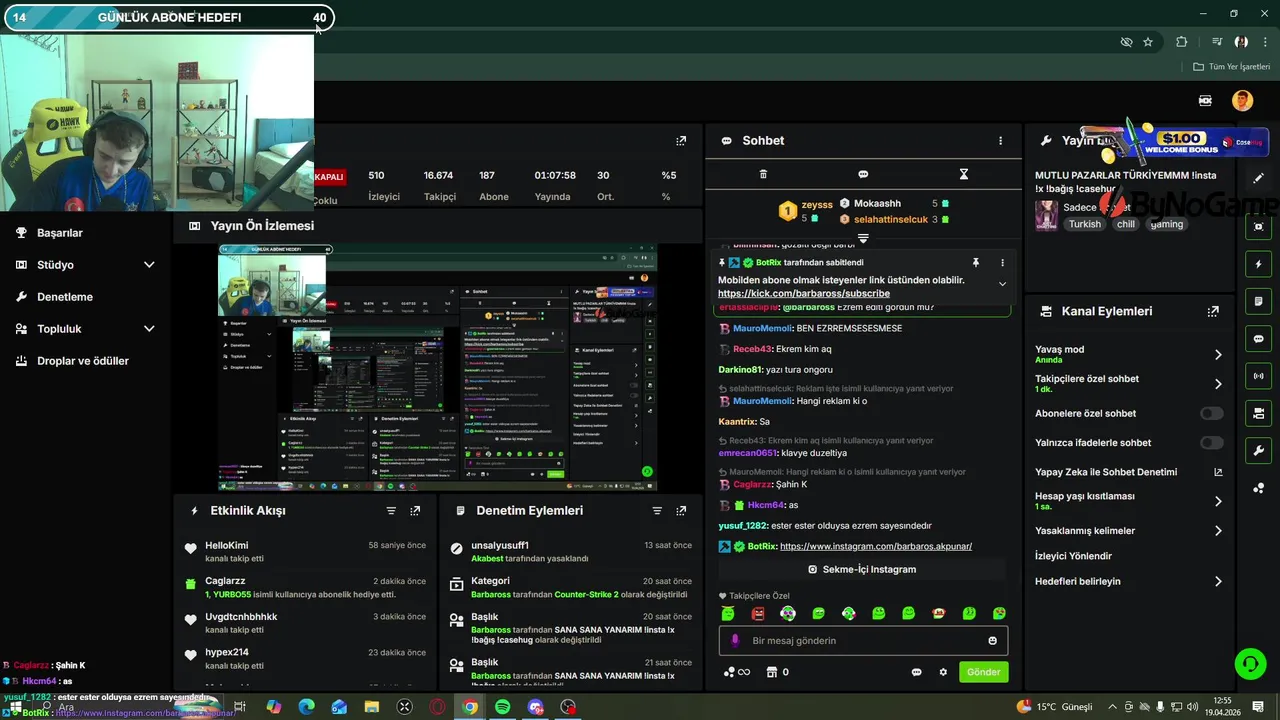Click the channel points infinity icon
1280x720 pixels.
pos(736,672)
